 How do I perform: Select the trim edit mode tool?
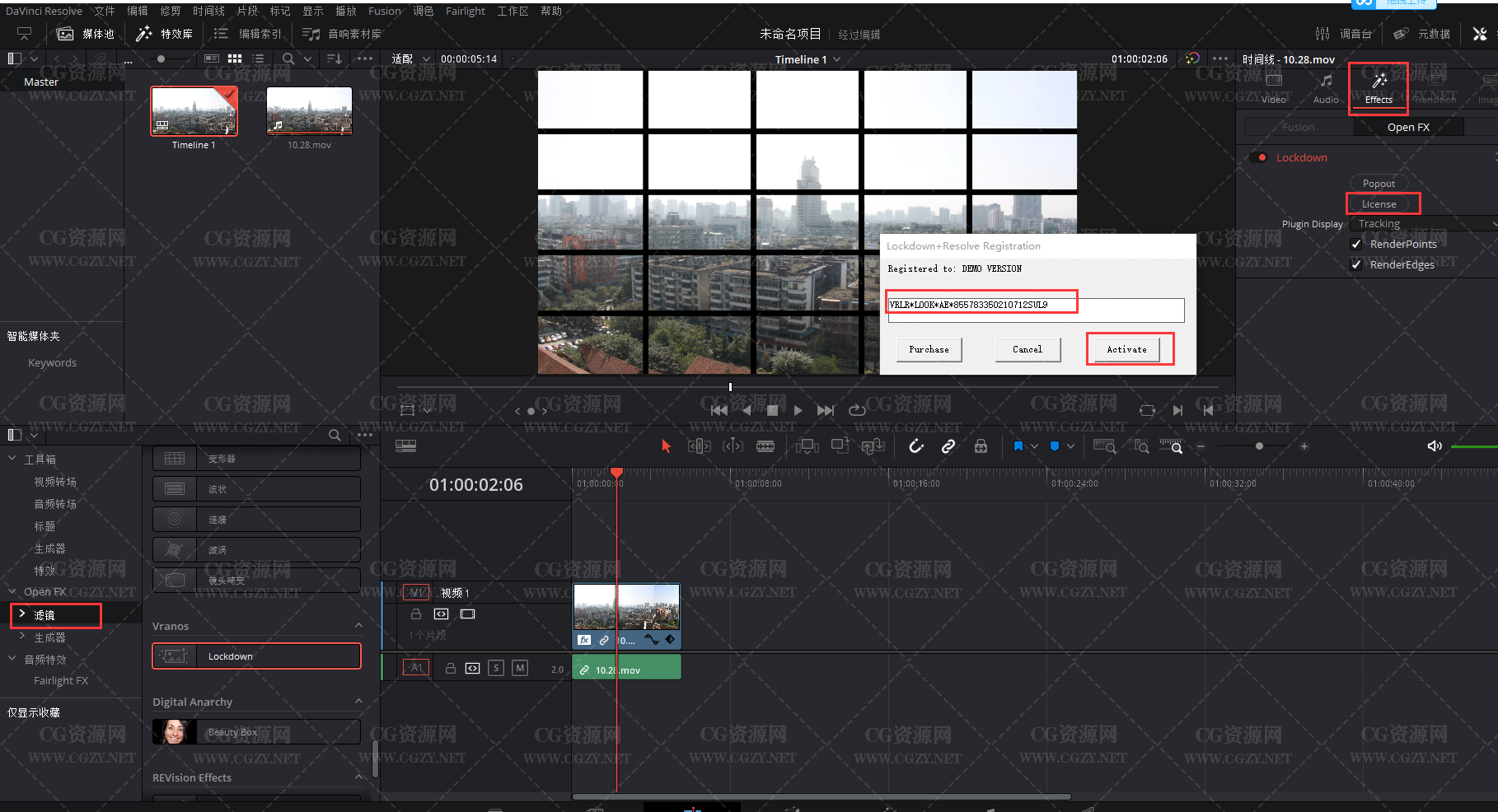click(x=699, y=446)
